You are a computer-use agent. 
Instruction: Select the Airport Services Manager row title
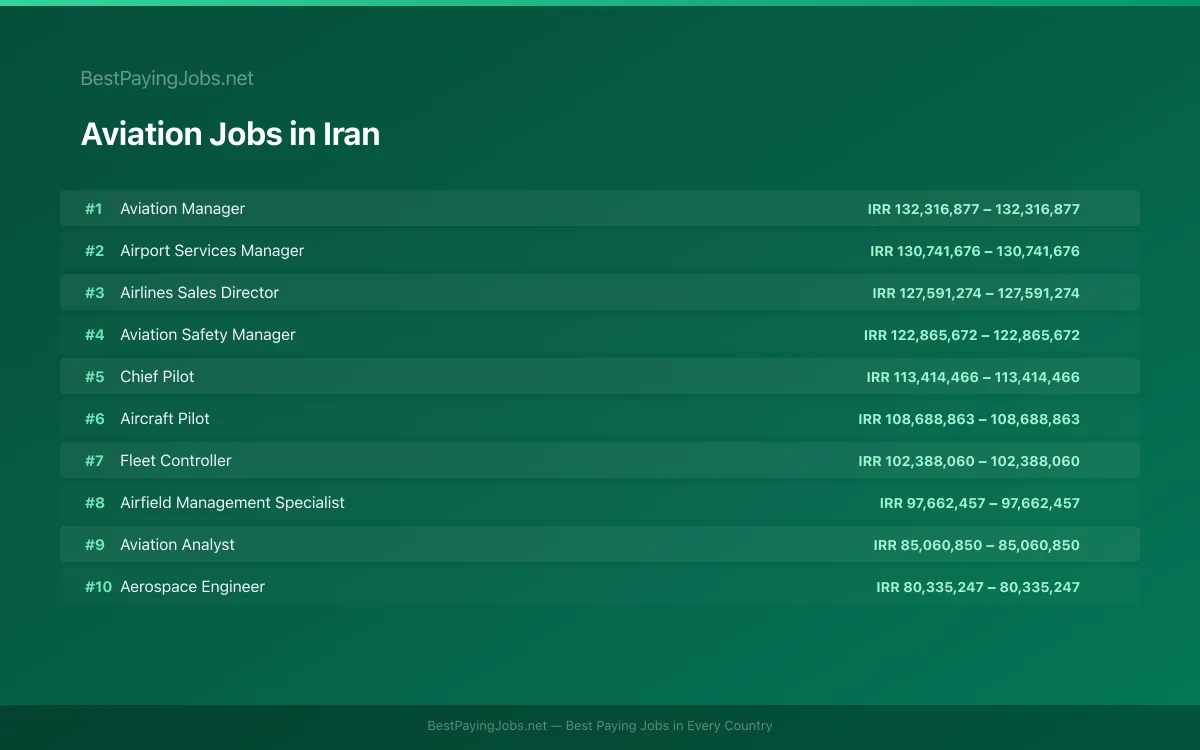point(212,251)
